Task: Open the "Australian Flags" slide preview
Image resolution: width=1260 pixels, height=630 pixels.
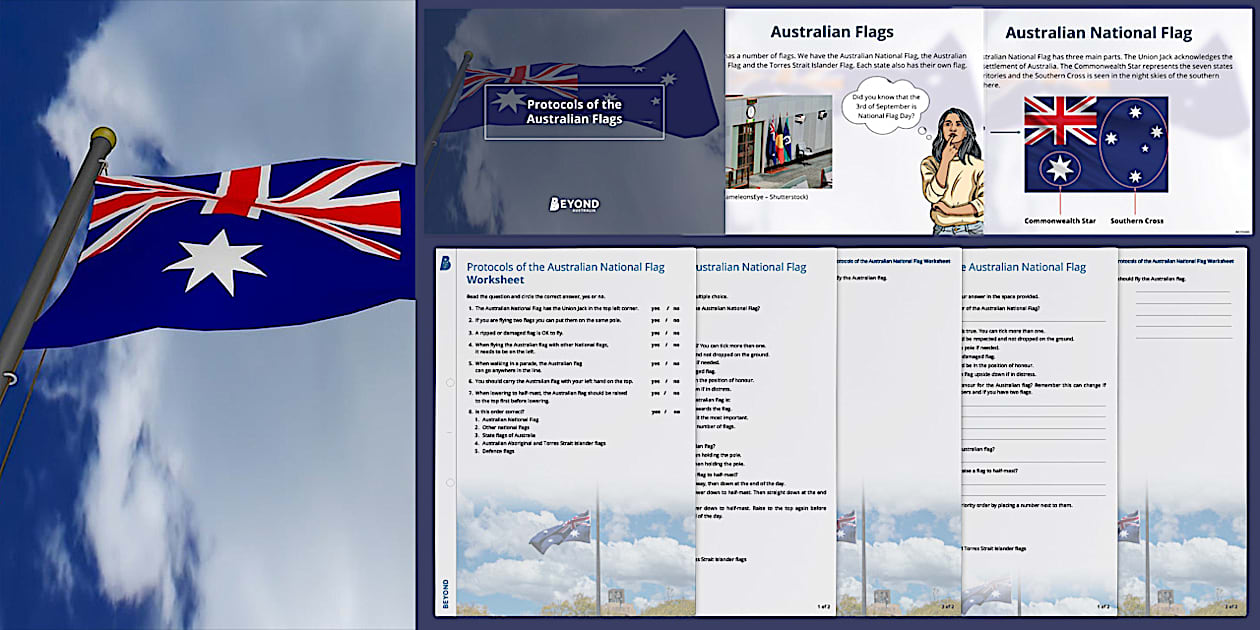Action: tap(830, 31)
